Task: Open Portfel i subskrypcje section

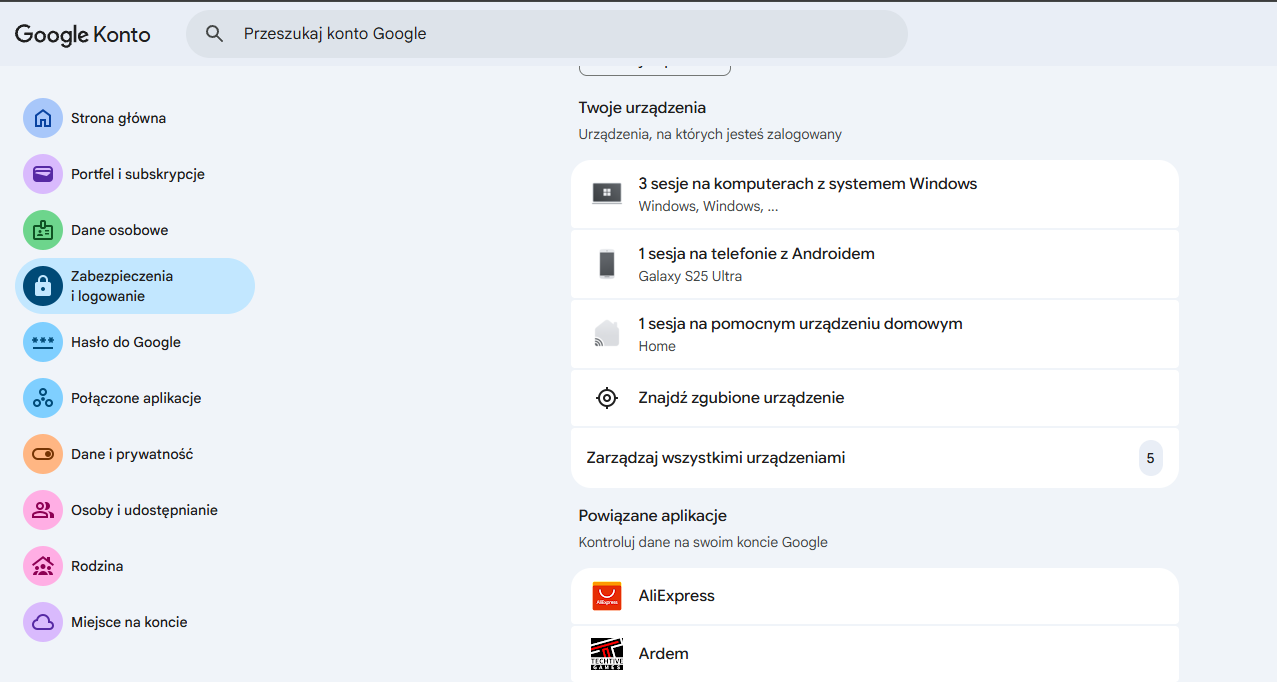Action: [138, 174]
